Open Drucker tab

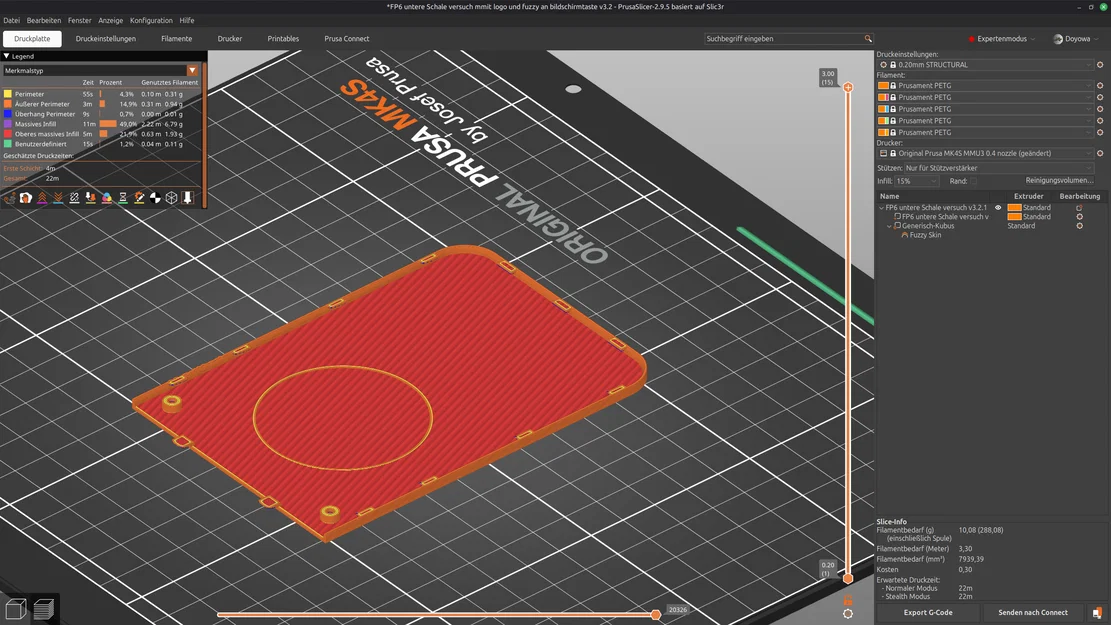coord(230,39)
